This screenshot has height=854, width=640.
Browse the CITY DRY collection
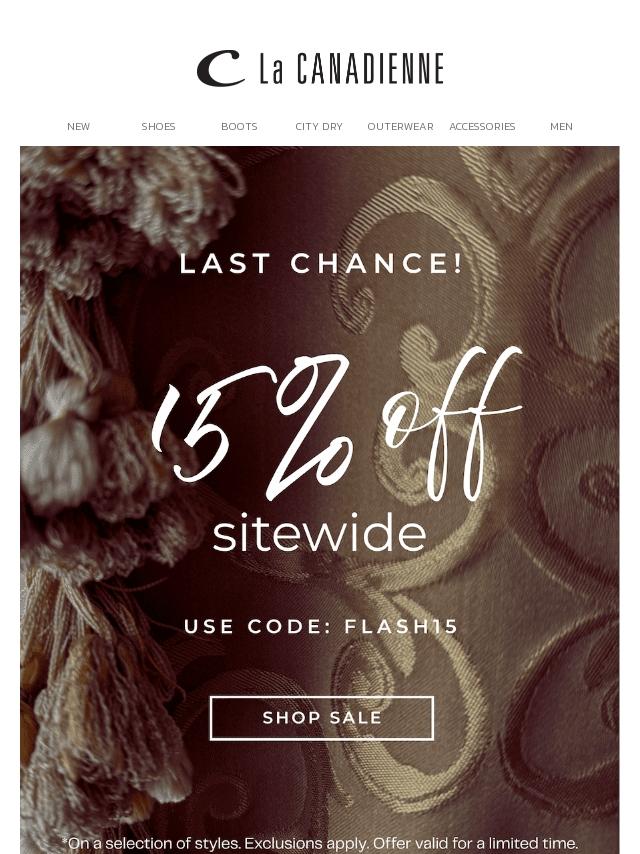point(319,126)
